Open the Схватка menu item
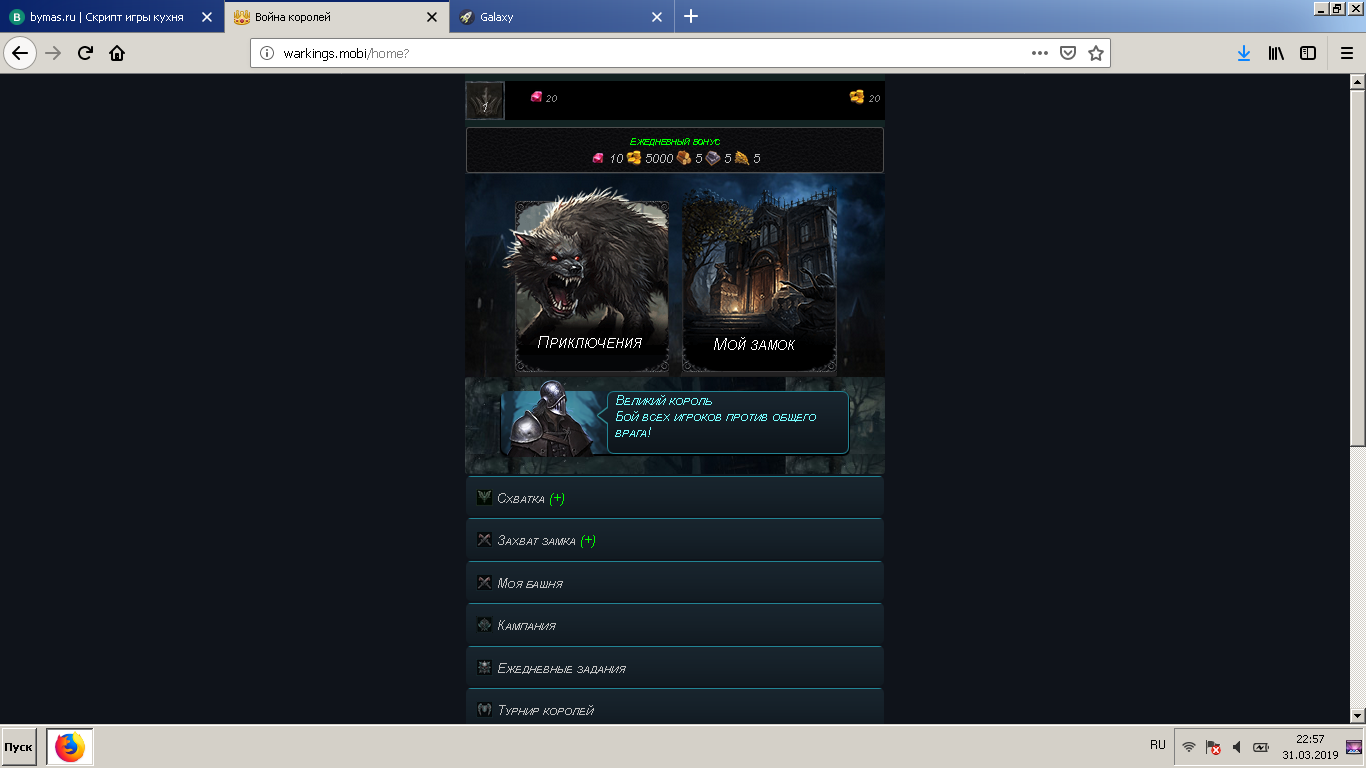1366x768 pixels. [674, 498]
